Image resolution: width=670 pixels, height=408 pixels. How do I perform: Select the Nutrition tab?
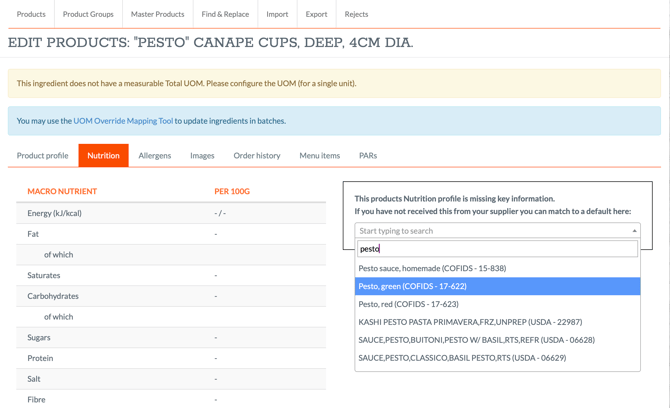(103, 156)
